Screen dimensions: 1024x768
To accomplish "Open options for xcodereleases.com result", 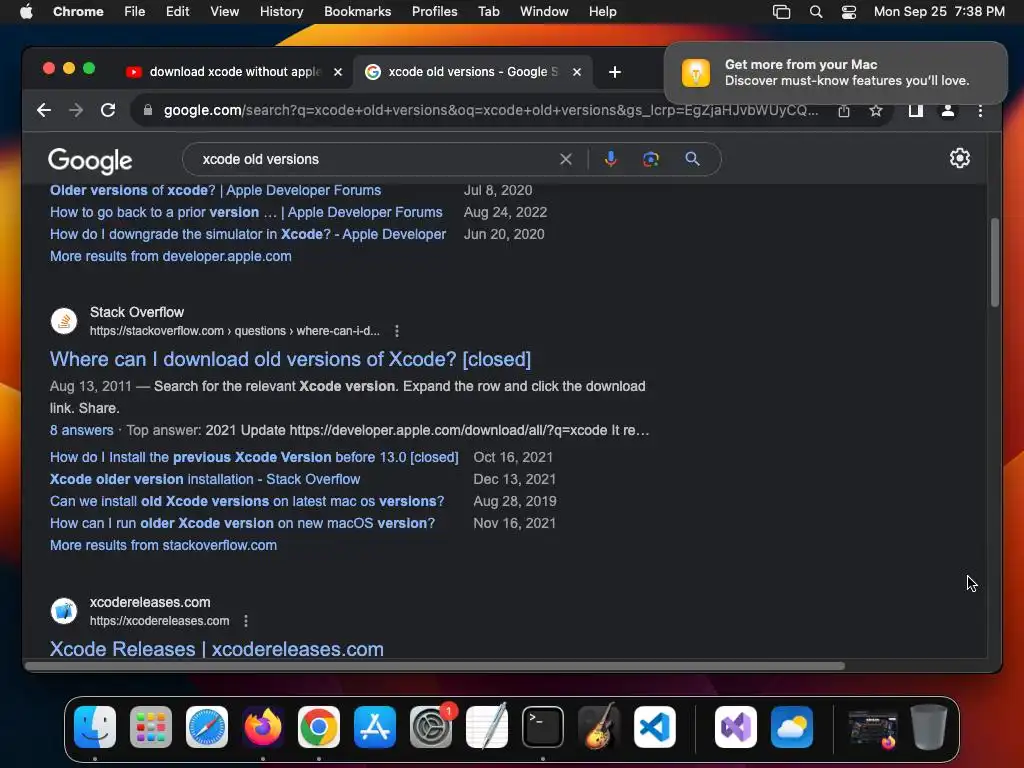I will tap(246, 621).
